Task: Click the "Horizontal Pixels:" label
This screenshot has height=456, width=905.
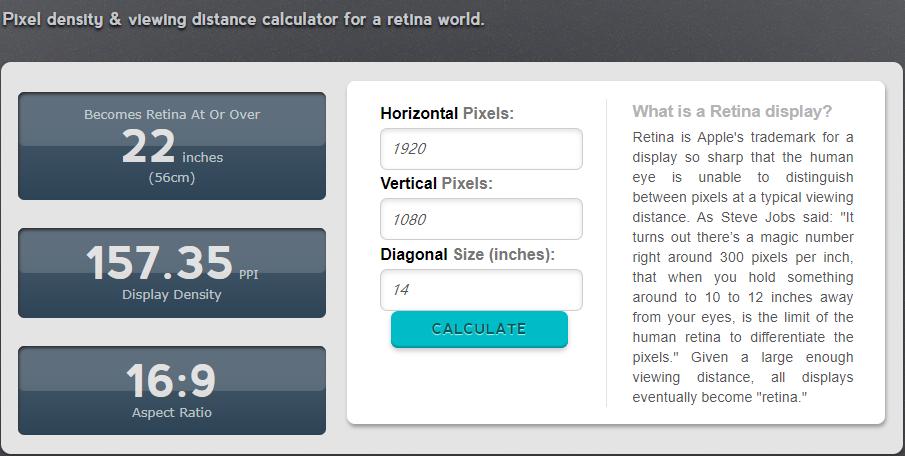Action: click(x=447, y=114)
